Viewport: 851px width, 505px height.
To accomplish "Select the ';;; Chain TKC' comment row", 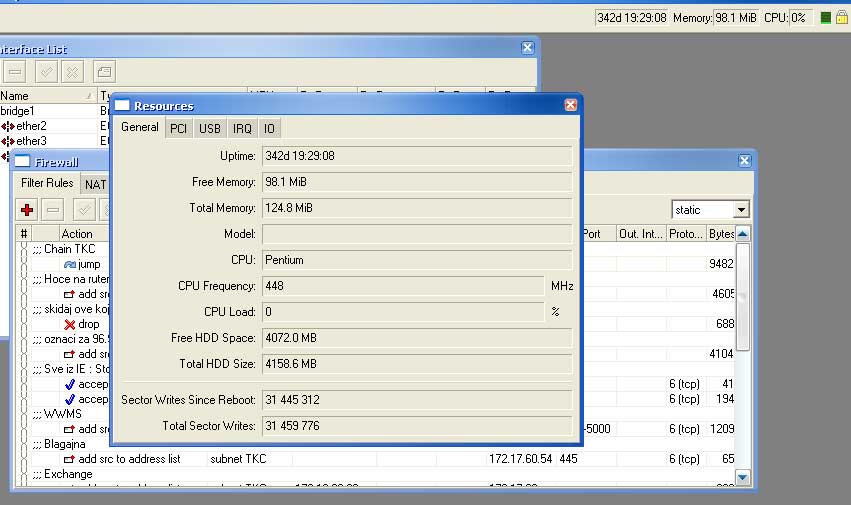I will click(x=63, y=249).
